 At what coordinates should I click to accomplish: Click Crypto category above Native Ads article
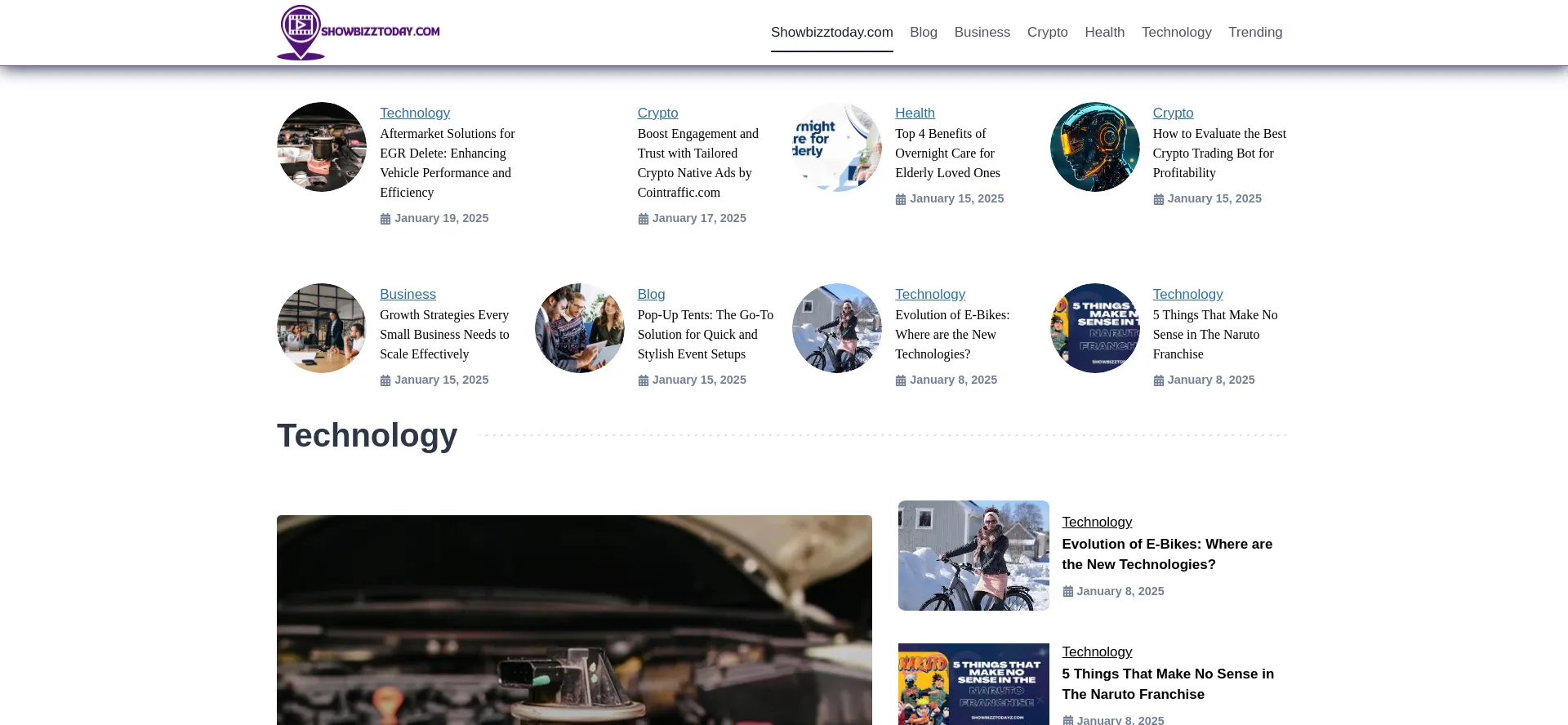(658, 113)
